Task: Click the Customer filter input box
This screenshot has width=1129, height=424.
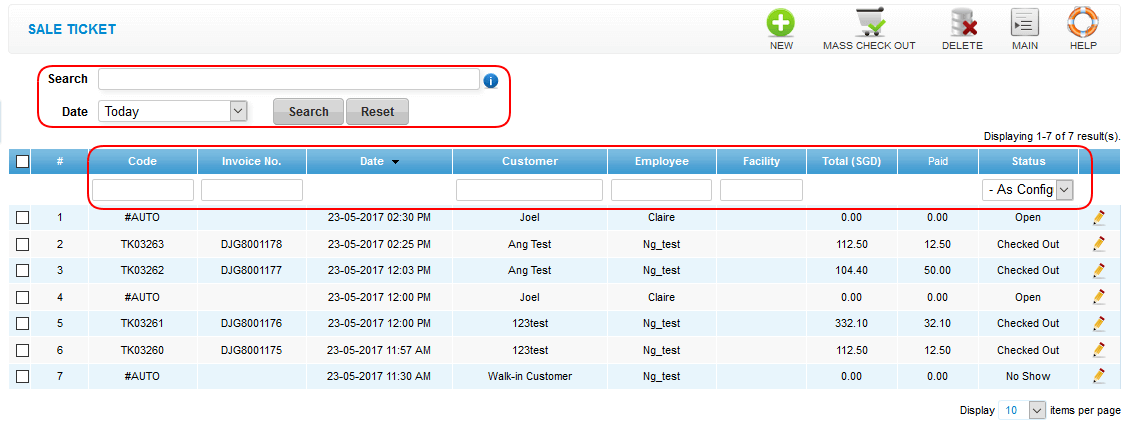Action: click(529, 190)
